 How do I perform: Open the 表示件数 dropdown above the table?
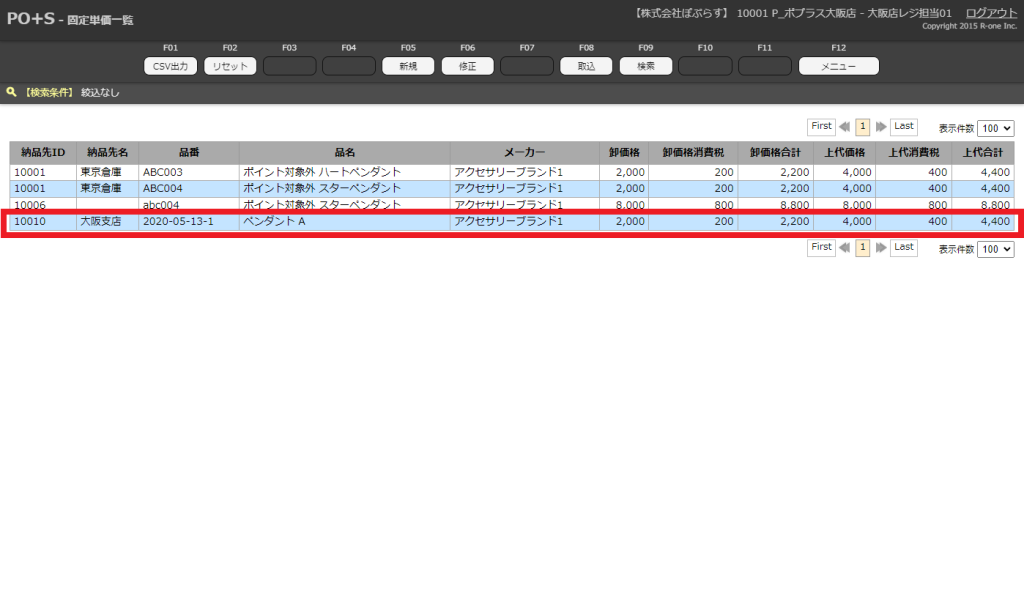(x=995, y=128)
